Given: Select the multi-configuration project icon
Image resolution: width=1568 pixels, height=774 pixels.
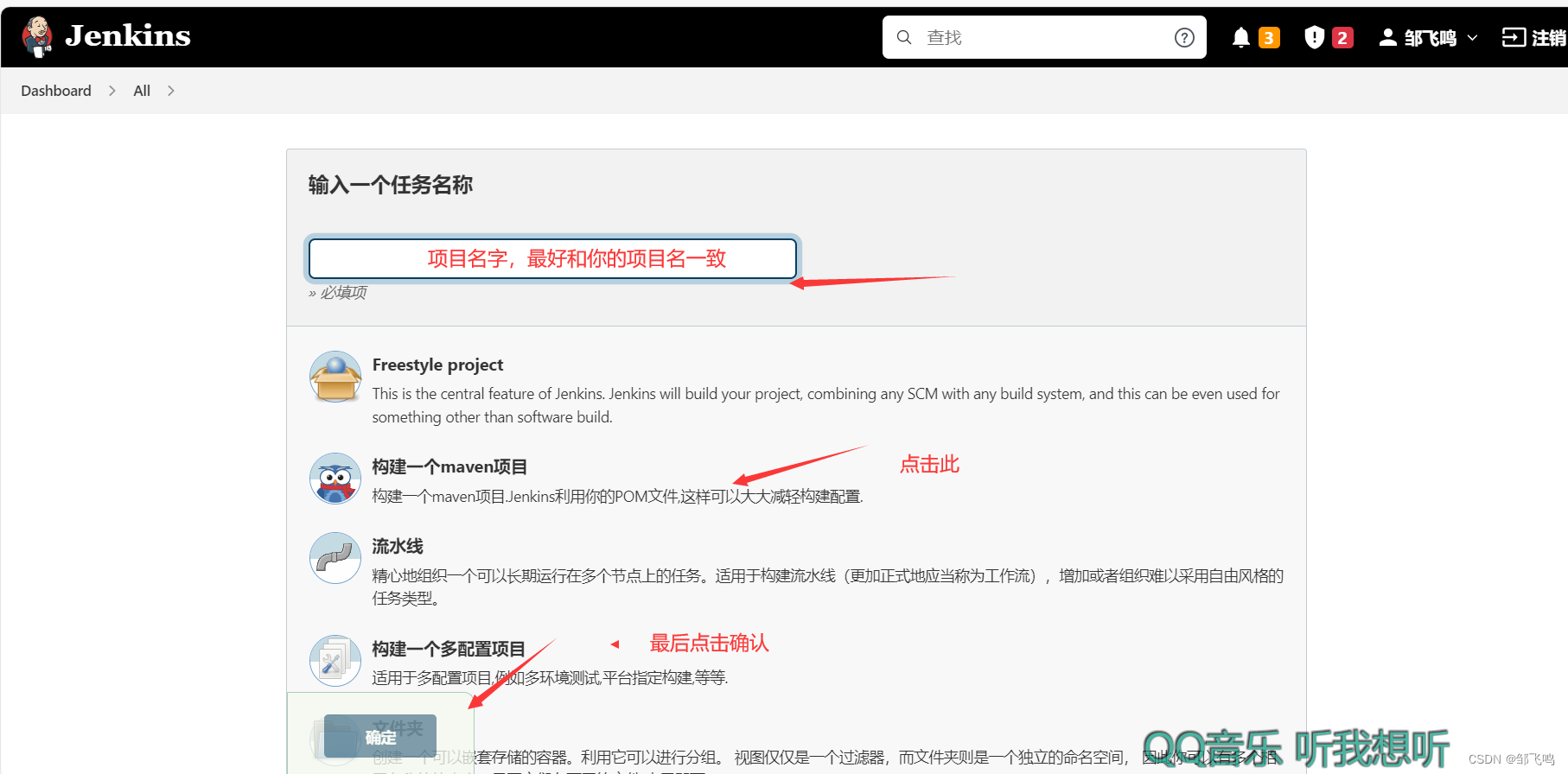Looking at the screenshot, I should point(335,661).
